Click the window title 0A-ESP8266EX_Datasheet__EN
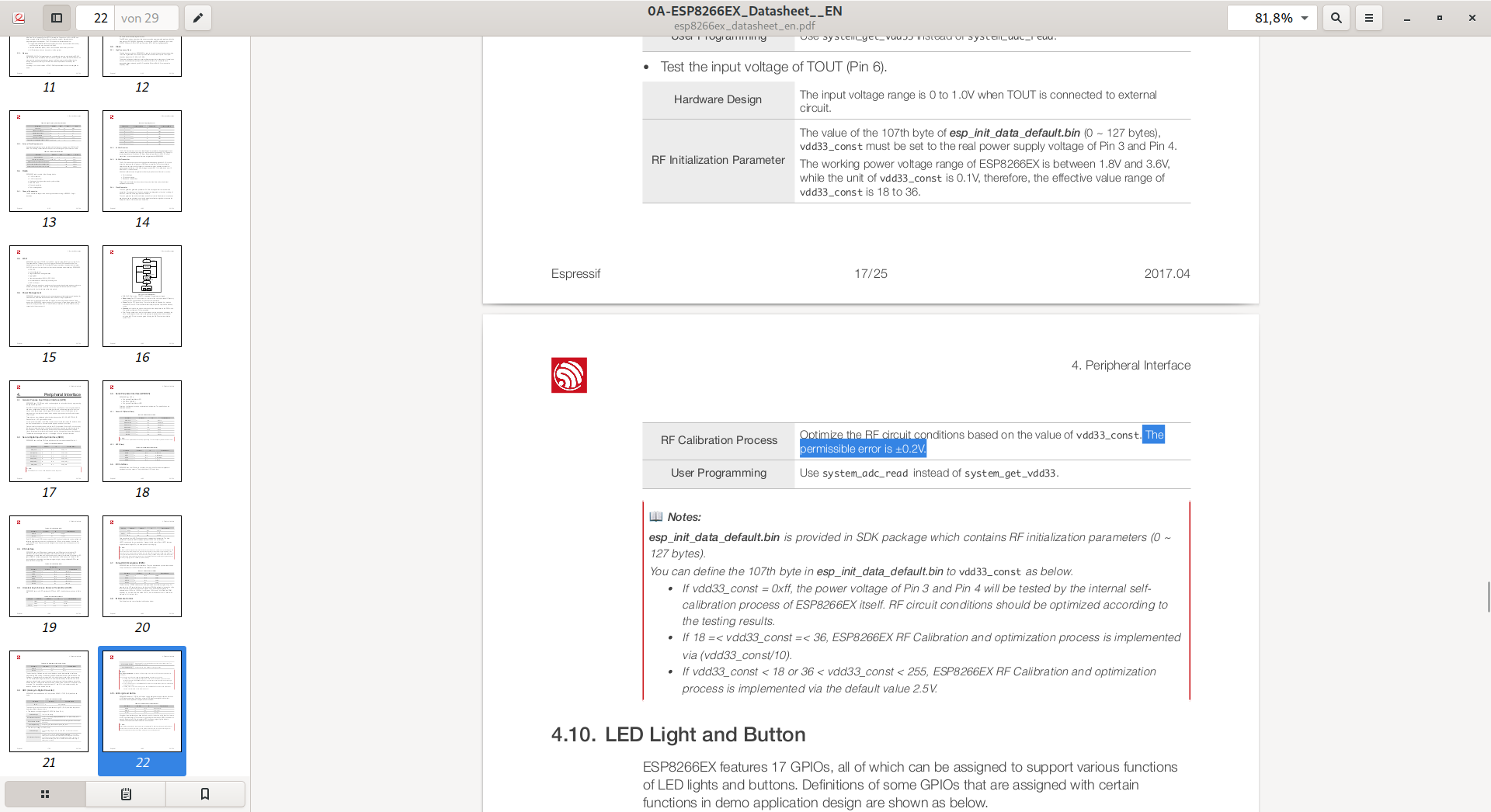Image resolution: width=1491 pixels, height=812 pixels. (x=745, y=11)
